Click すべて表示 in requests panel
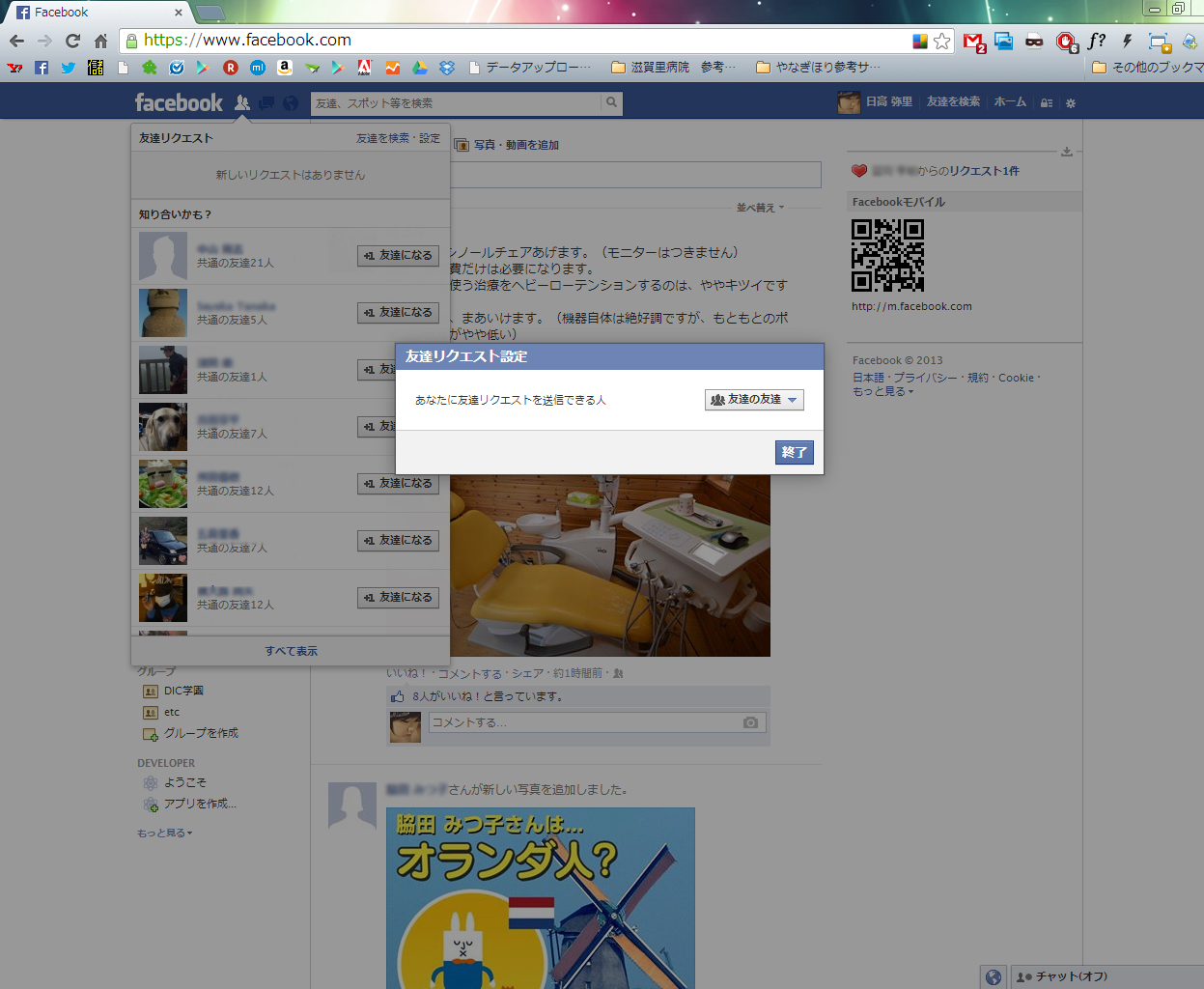Image resolution: width=1204 pixels, height=989 pixels. pyautogui.click(x=291, y=651)
